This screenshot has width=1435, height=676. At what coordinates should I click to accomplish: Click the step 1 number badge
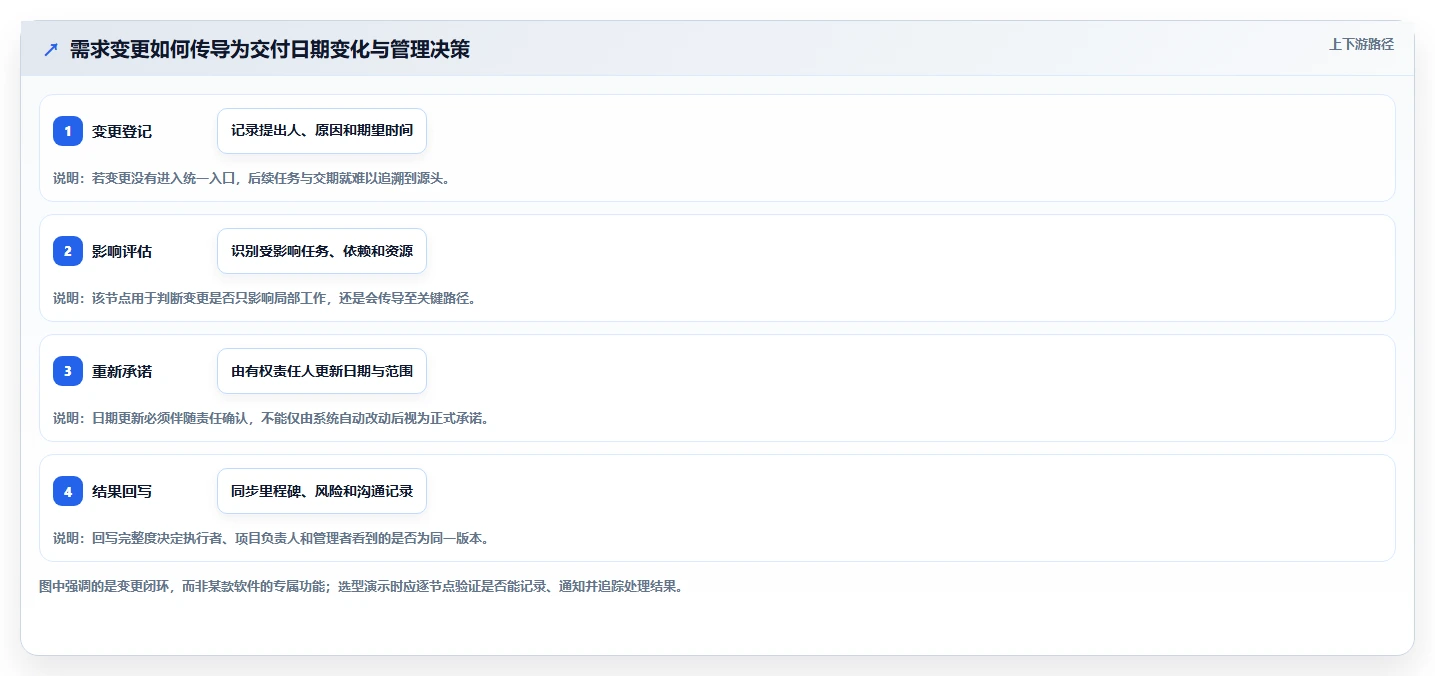[x=68, y=131]
